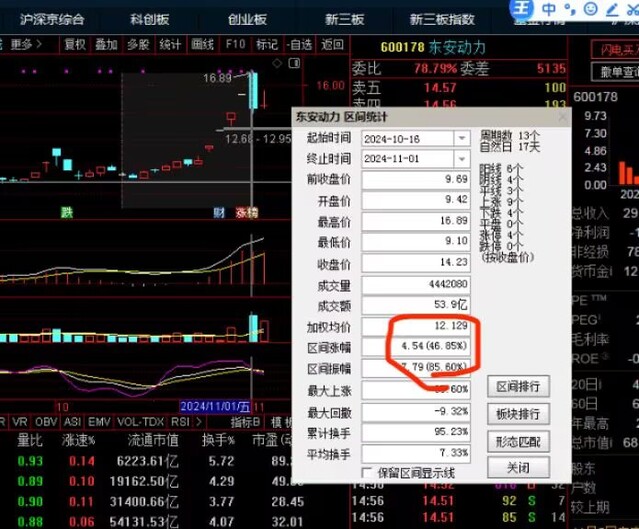Click the 流通市值 column header
Viewport: 639px width, 529px height.
tap(153, 440)
